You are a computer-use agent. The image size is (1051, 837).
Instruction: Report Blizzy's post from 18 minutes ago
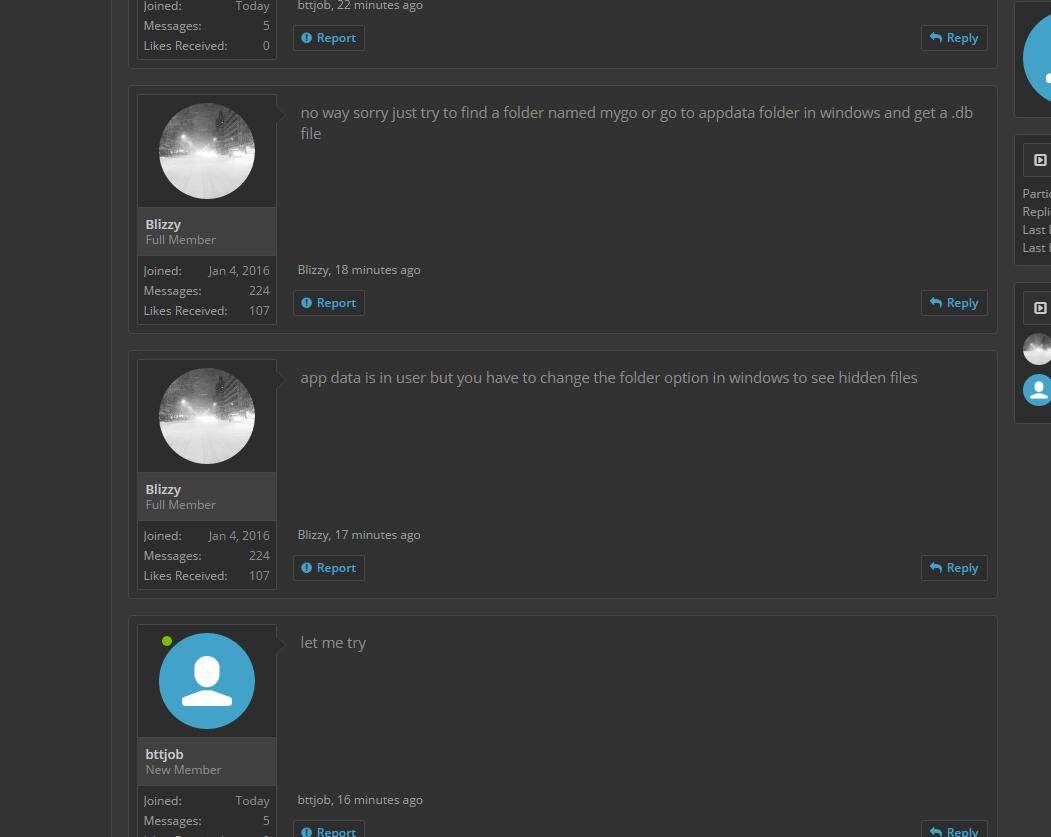[x=328, y=303]
